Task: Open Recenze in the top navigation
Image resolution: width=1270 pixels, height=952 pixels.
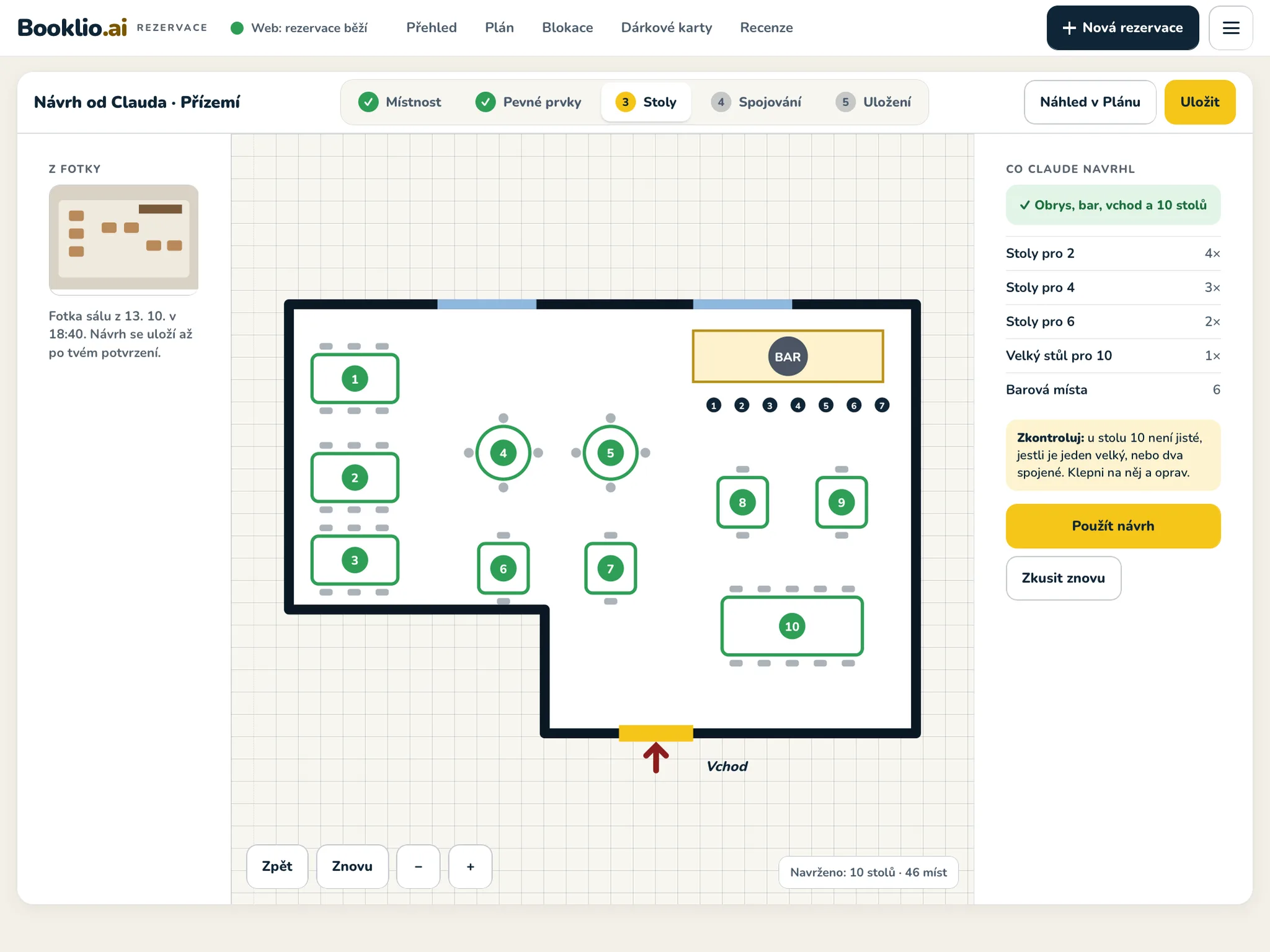Action: [x=766, y=28]
